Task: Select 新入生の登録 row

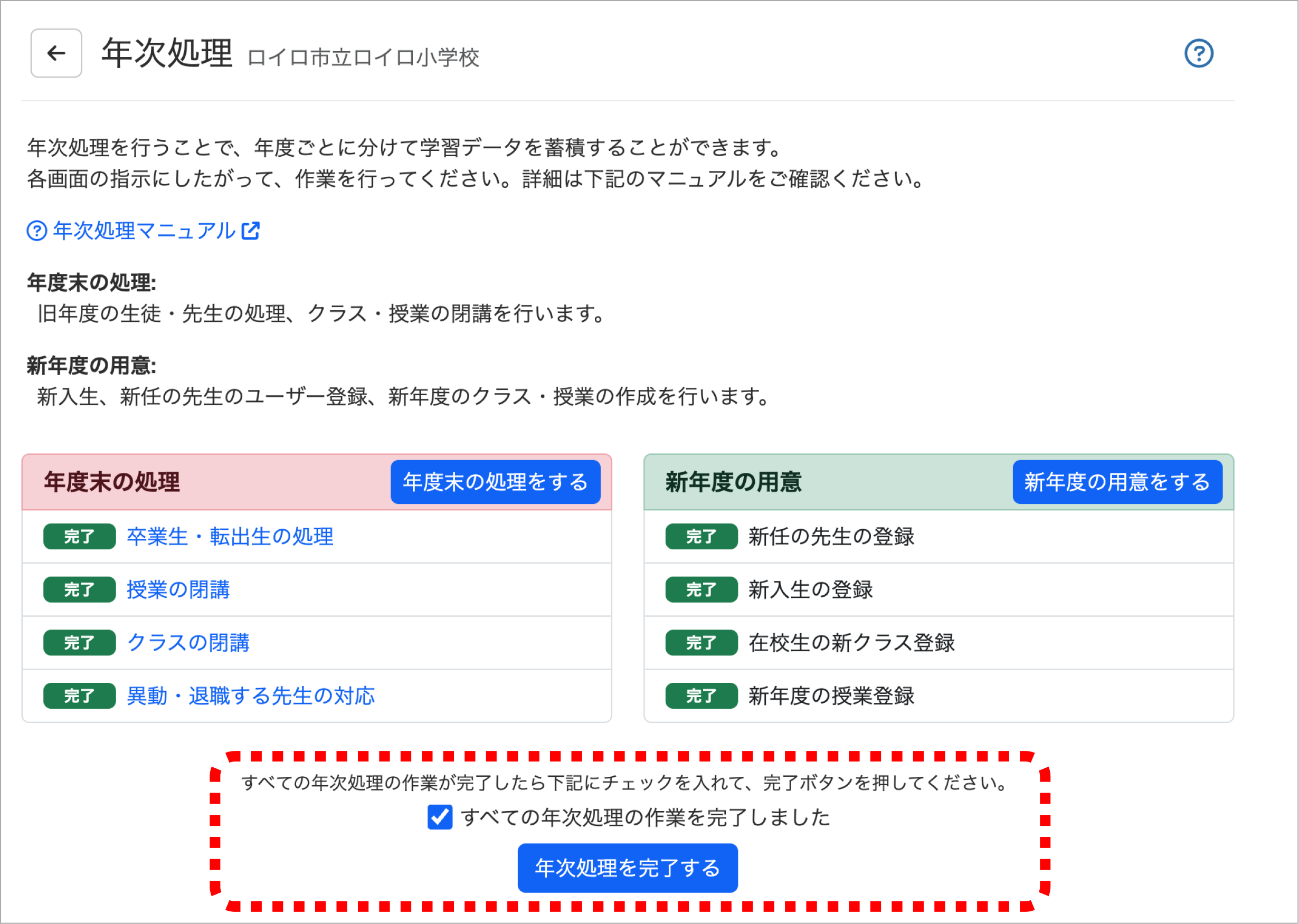Action: (x=810, y=589)
